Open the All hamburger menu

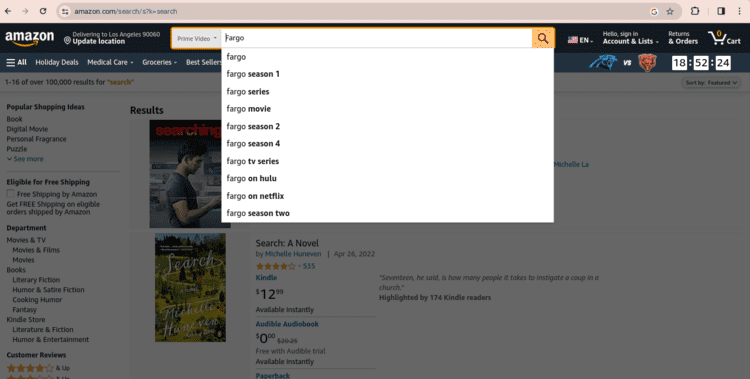pos(16,62)
